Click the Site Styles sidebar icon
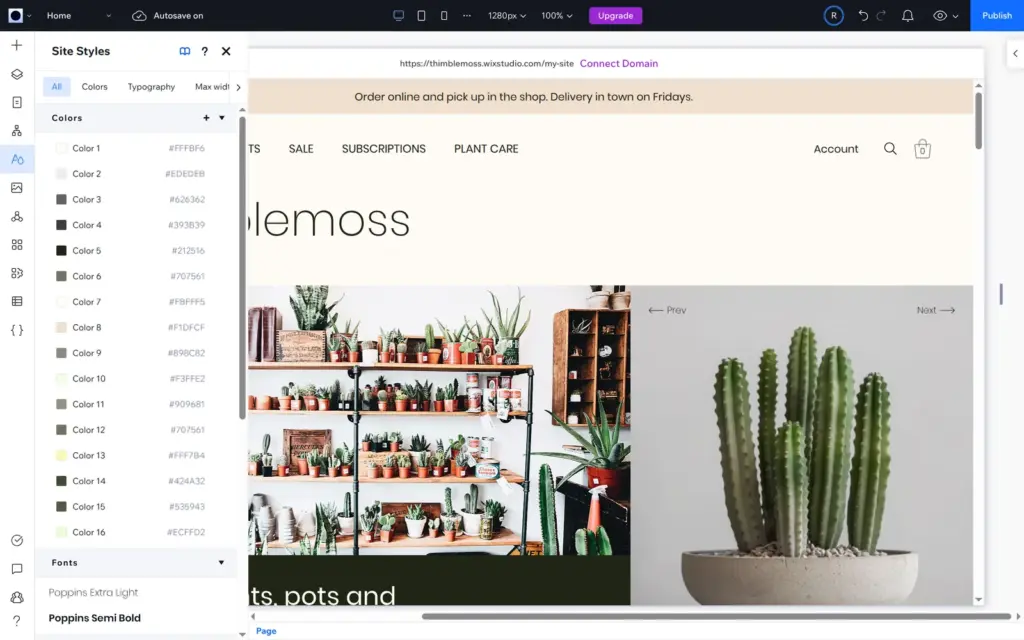The image size is (1024, 640). tap(17, 159)
